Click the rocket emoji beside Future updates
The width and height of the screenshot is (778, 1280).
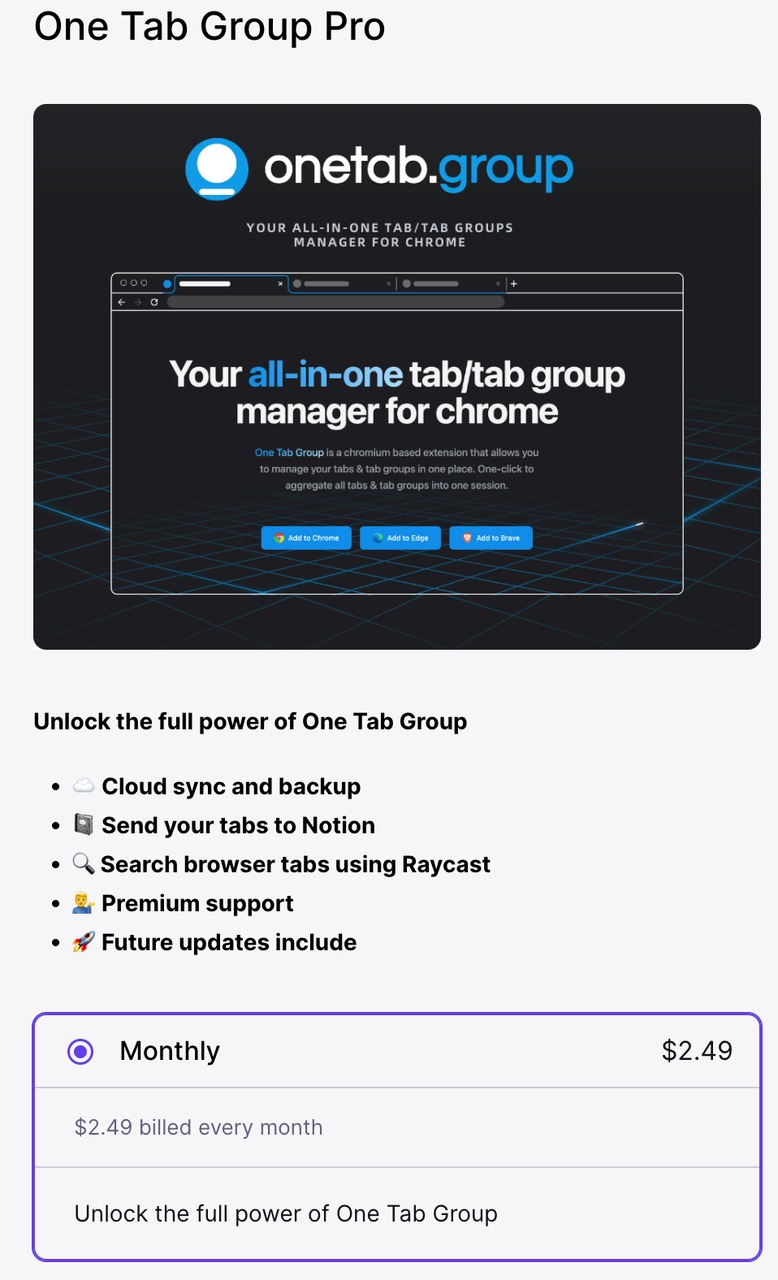tap(84, 943)
